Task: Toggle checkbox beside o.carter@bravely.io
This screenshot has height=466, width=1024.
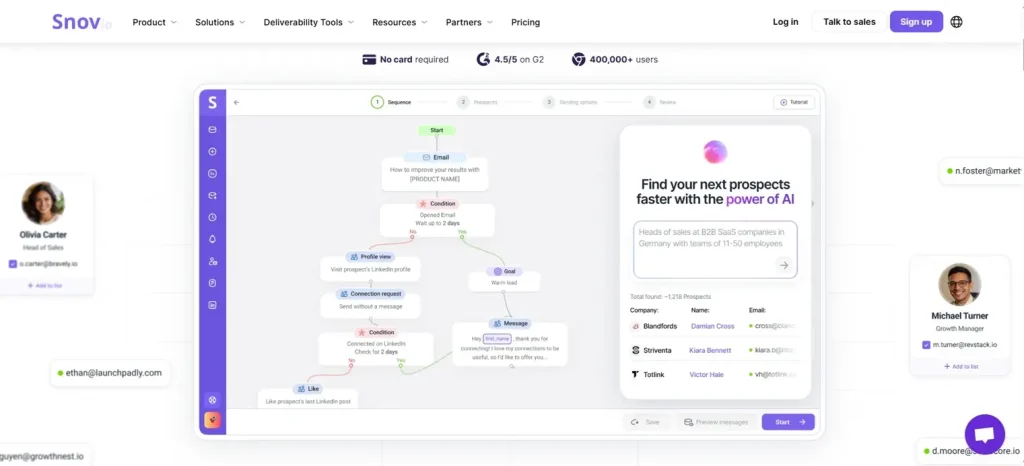Action: (x=12, y=264)
